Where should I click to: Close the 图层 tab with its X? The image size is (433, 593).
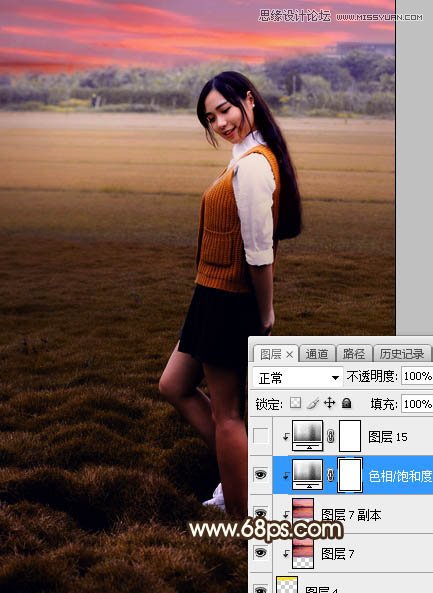click(x=289, y=354)
